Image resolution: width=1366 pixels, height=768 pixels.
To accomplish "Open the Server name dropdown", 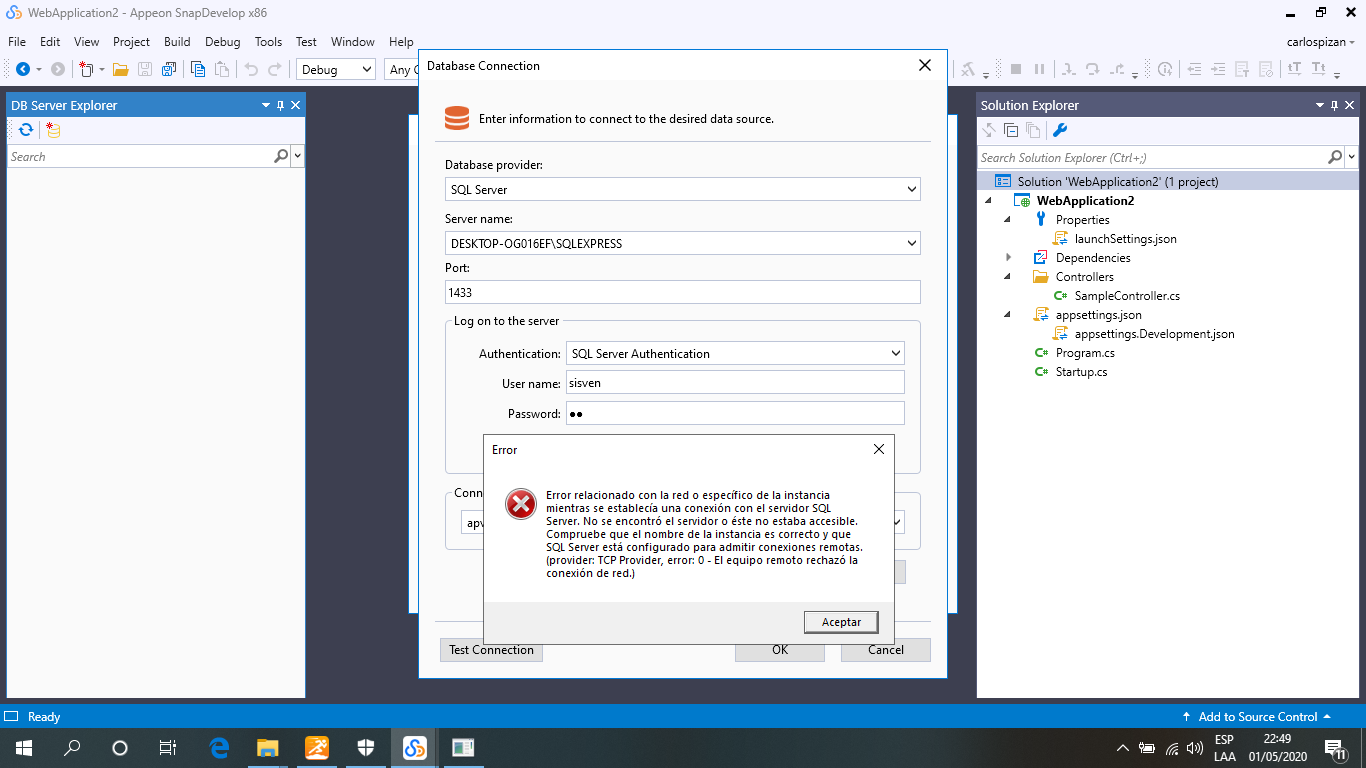I will coord(911,243).
